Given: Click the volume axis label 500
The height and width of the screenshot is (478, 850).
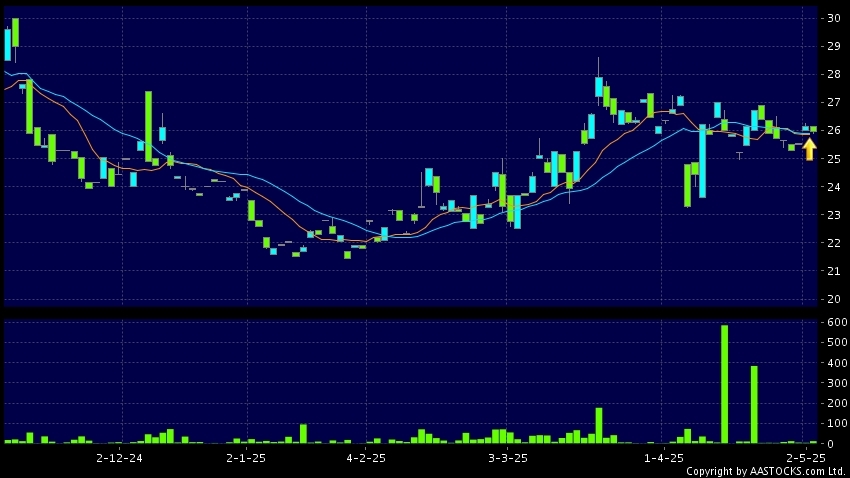Looking at the screenshot, I should tap(838, 342).
